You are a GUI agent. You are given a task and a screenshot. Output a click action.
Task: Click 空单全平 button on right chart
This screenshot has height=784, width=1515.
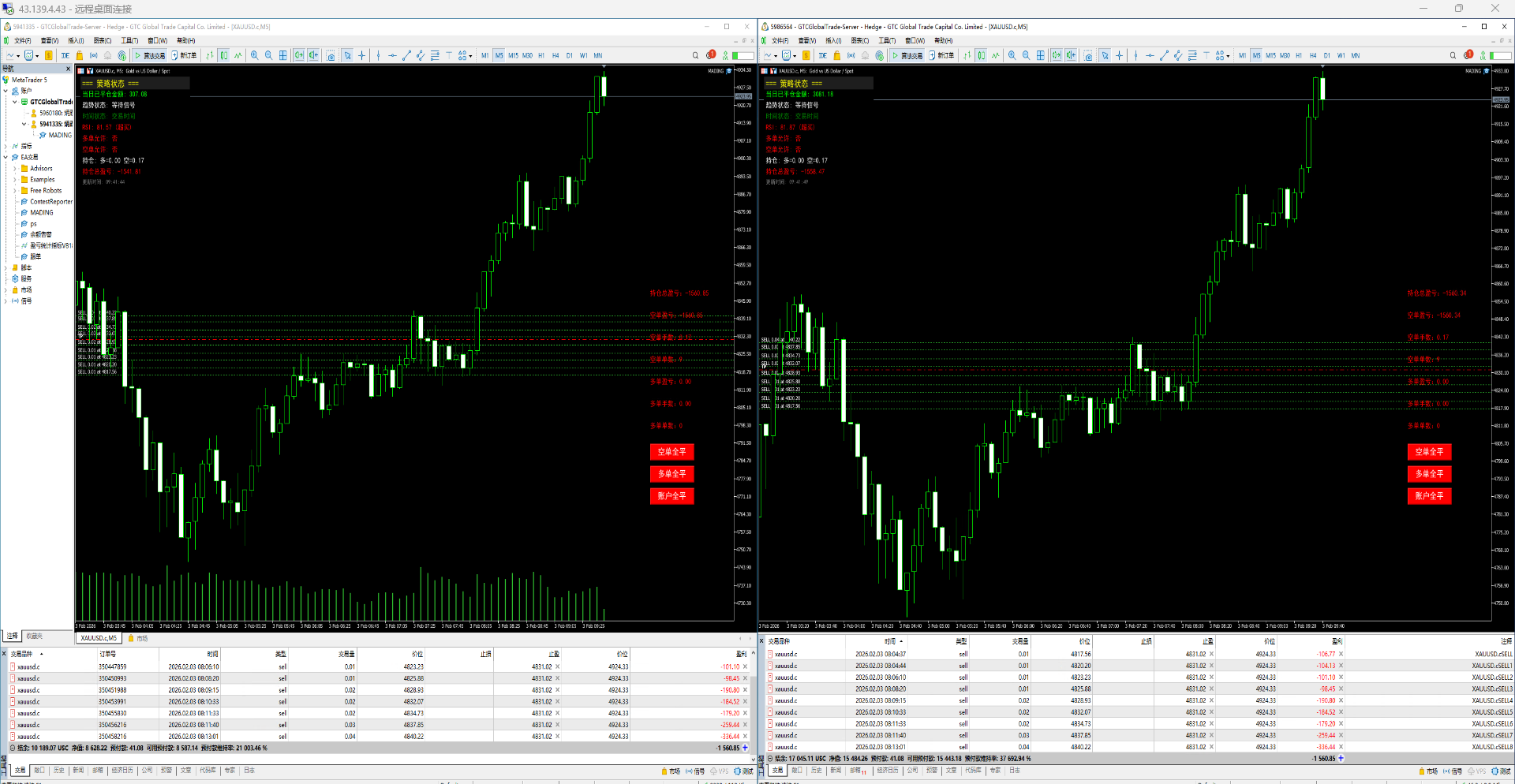pos(1429,452)
